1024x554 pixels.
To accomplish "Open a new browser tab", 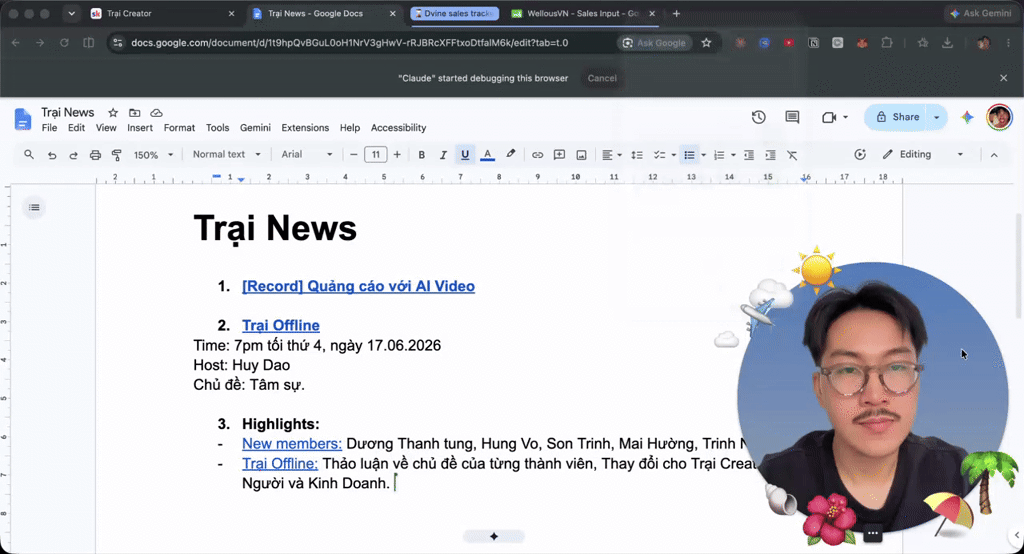I will coord(676,13).
